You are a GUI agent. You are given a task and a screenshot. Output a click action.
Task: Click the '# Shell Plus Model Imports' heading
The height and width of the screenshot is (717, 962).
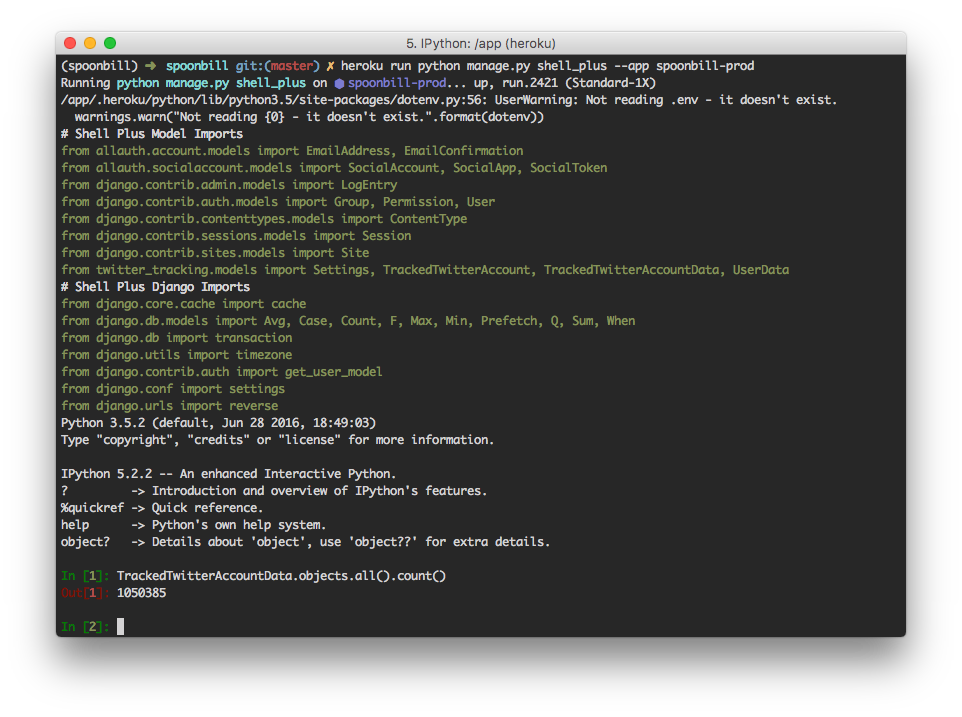point(152,134)
